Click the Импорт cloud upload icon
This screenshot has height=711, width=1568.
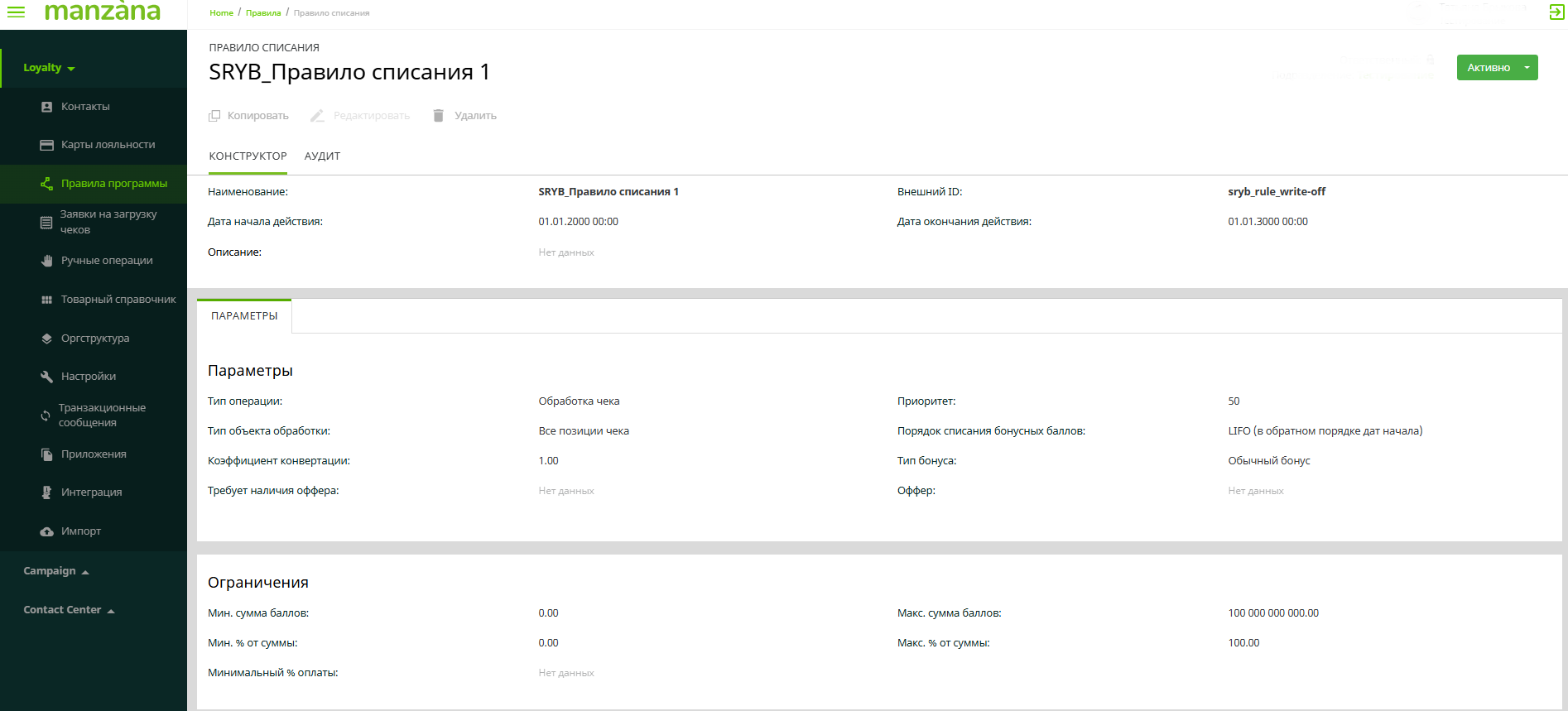(x=47, y=531)
